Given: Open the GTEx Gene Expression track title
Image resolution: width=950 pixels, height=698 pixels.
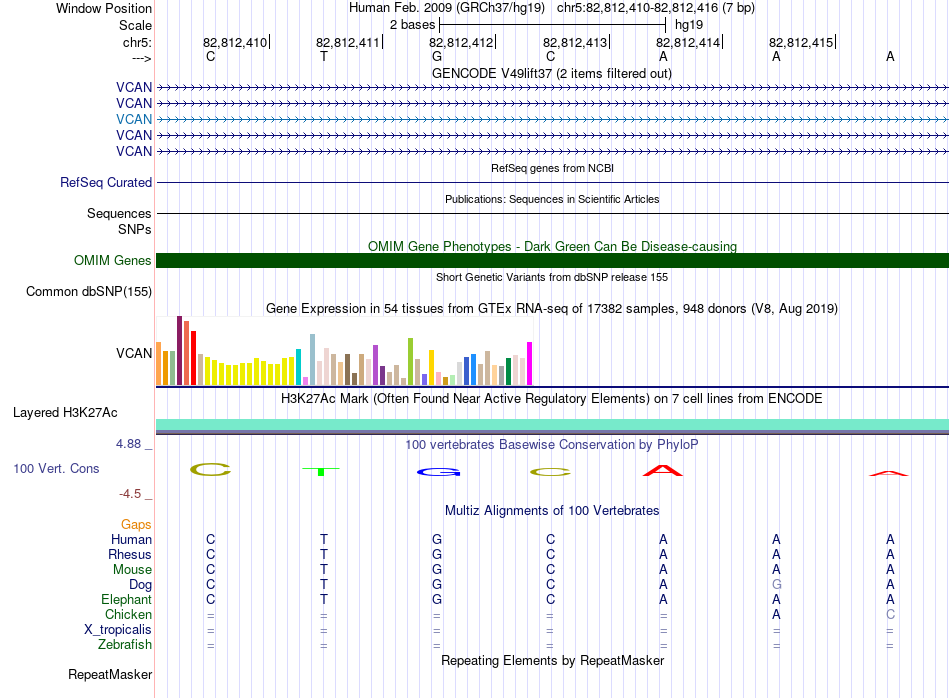Looking at the screenshot, I should click(552, 308).
